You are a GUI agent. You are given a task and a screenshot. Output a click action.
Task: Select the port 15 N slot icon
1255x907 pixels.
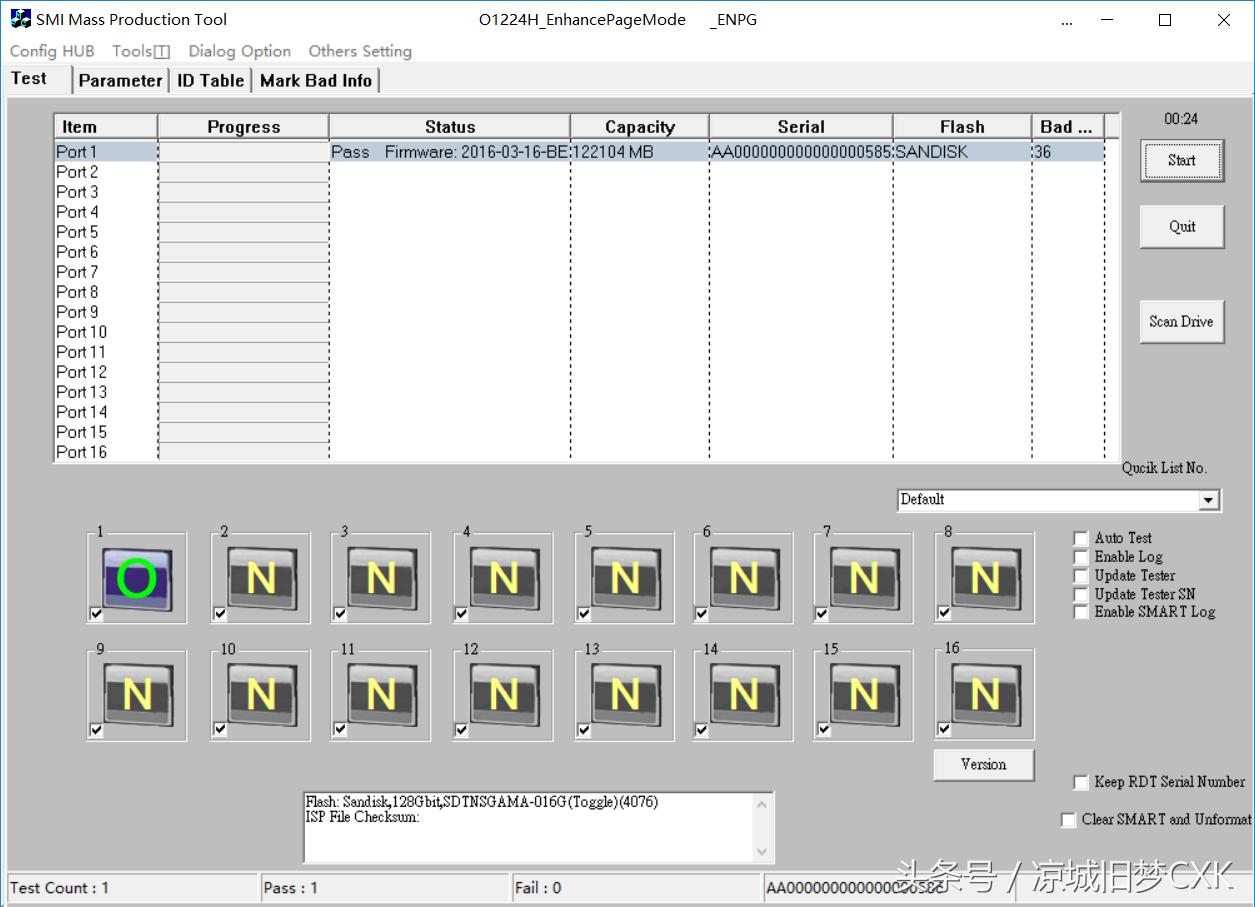click(863, 695)
